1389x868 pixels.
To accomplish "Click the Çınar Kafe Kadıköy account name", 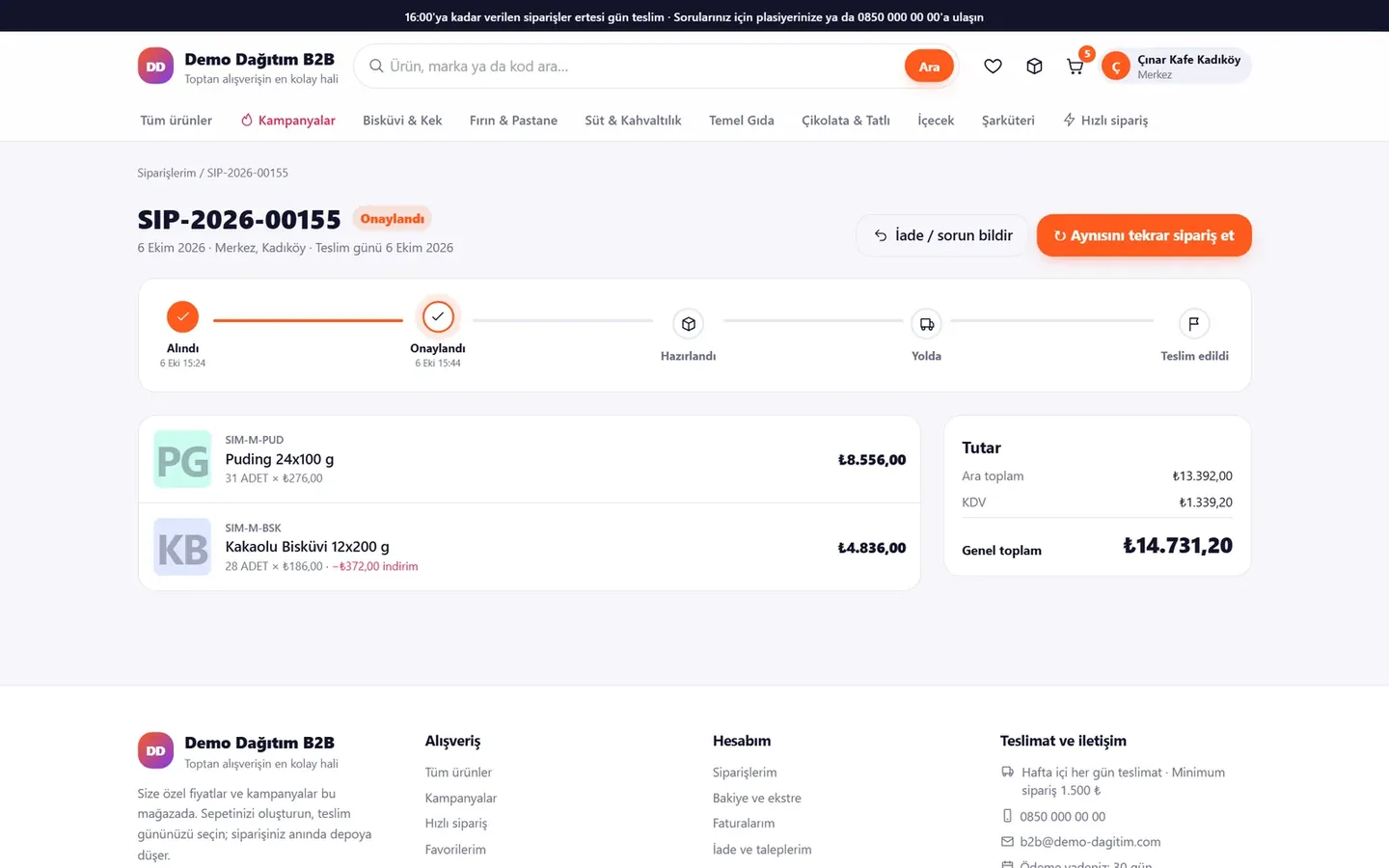I will point(1188,60).
